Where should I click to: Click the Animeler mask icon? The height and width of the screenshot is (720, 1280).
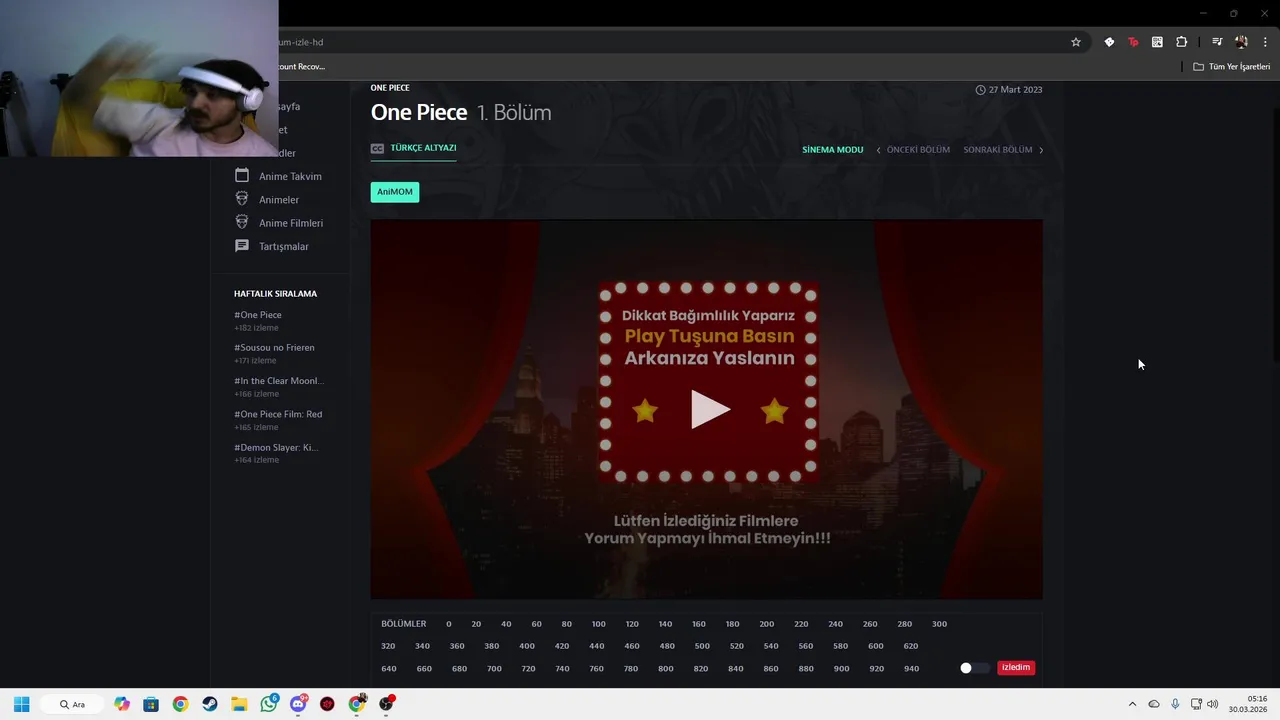tap(241, 199)
